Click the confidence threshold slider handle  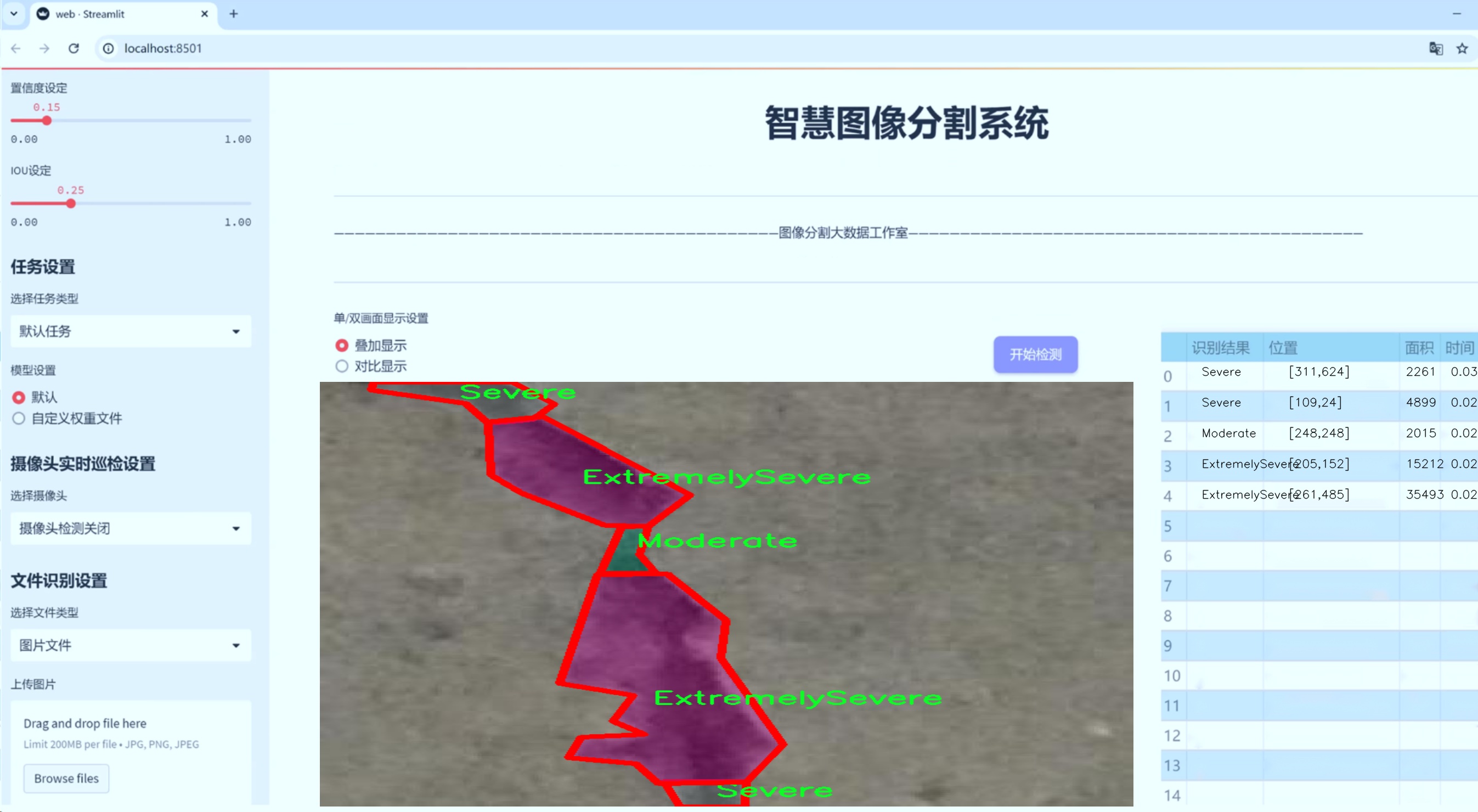47,121
